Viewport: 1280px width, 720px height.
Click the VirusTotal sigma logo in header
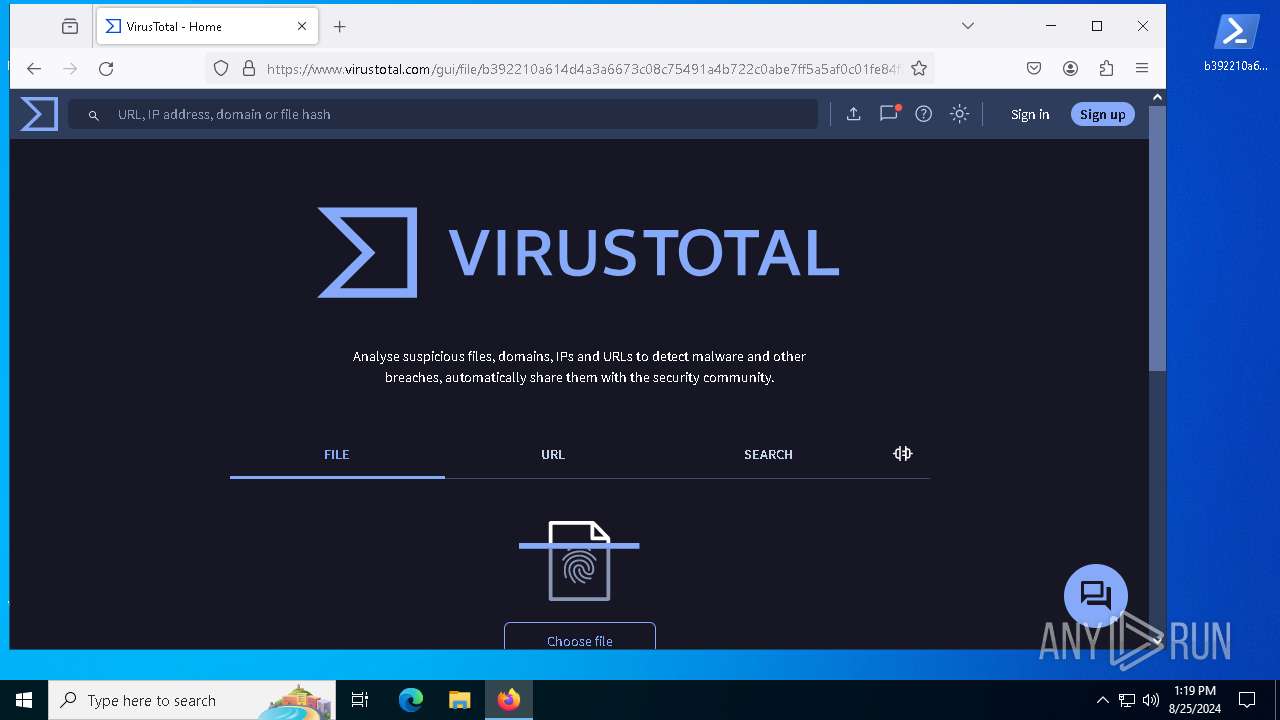39,114
